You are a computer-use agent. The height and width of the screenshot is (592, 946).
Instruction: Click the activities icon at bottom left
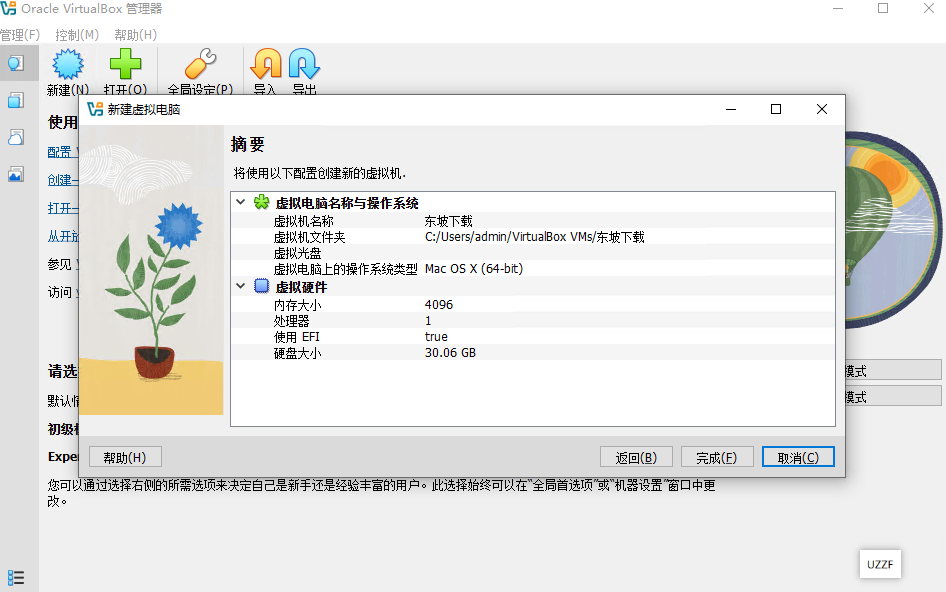(16, 577)
